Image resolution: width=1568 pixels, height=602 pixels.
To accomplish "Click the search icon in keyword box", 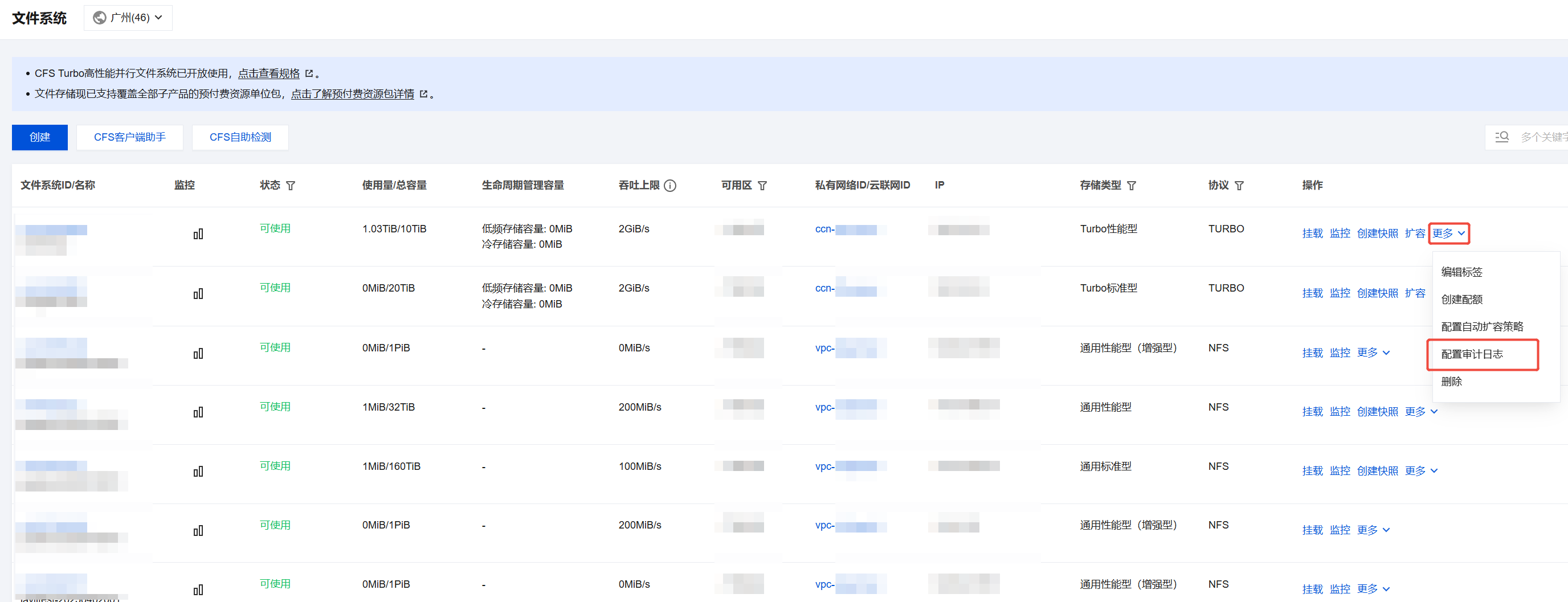I will pos(1502,137).
